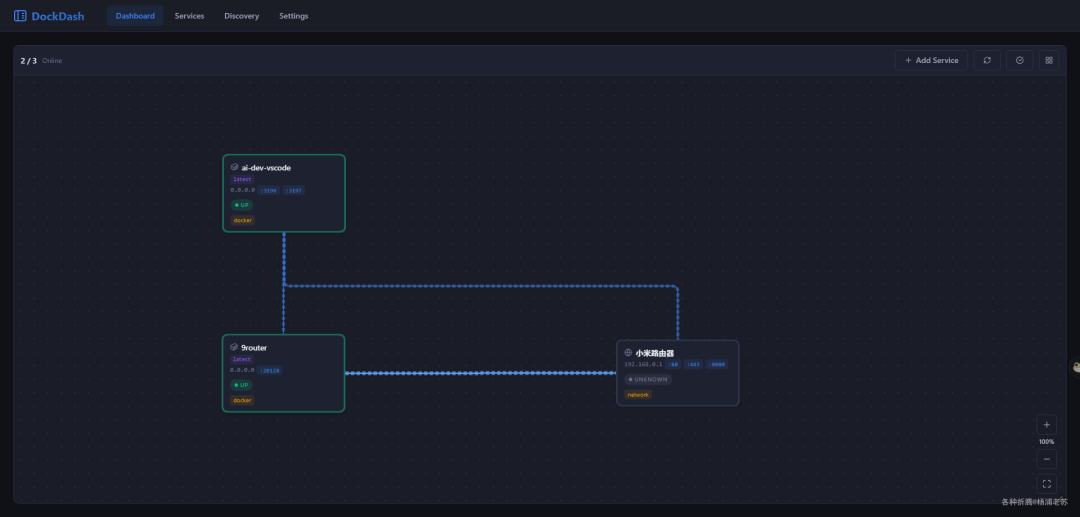Image resolution: width=1080 pixels, height=517 pixels.
Task: Click port :3197 on ai-dev-vscode
Action: 293,191
